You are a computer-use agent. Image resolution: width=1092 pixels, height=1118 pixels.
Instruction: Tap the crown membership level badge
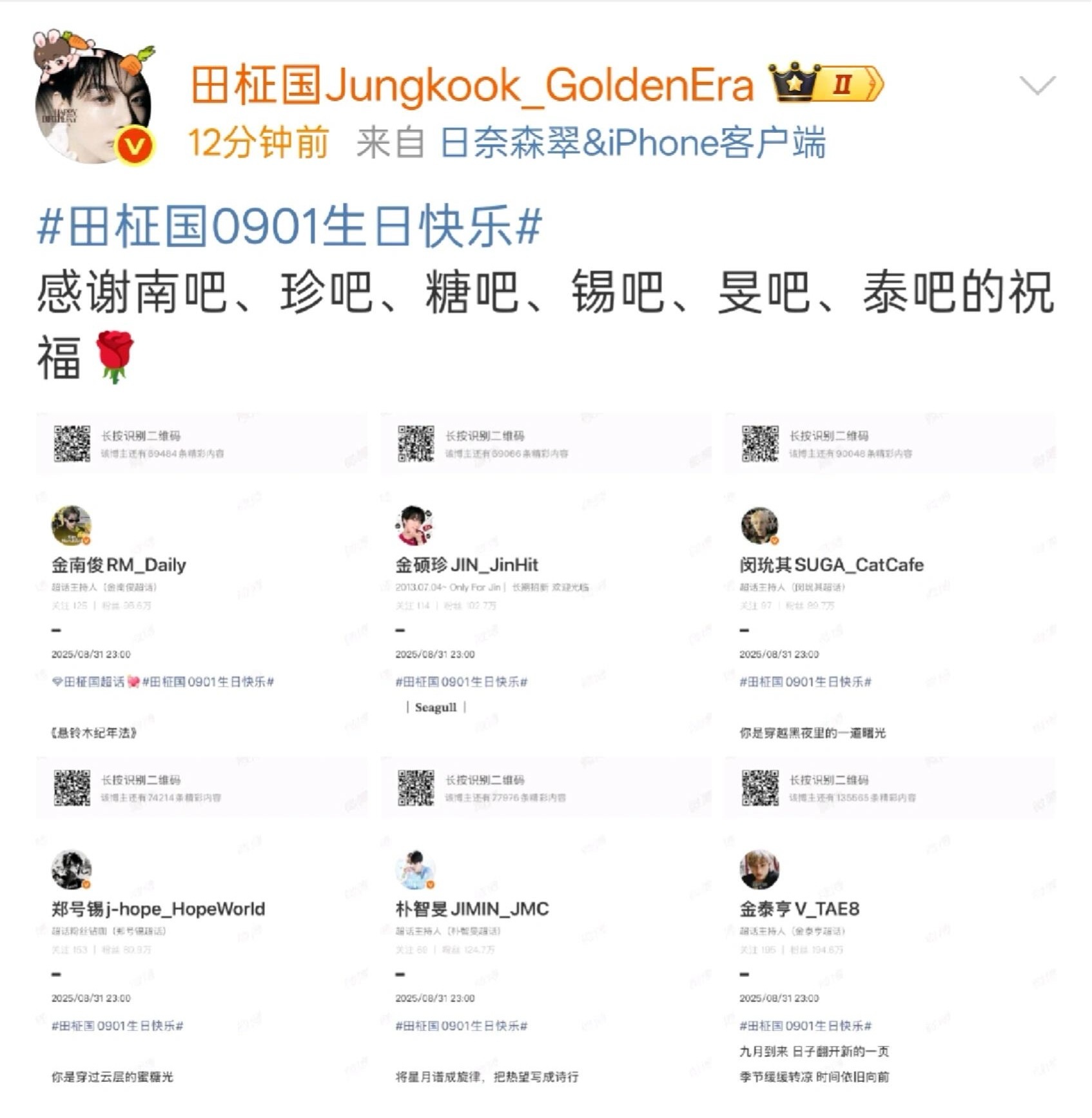pyautogui.click(x=827, y=83)
